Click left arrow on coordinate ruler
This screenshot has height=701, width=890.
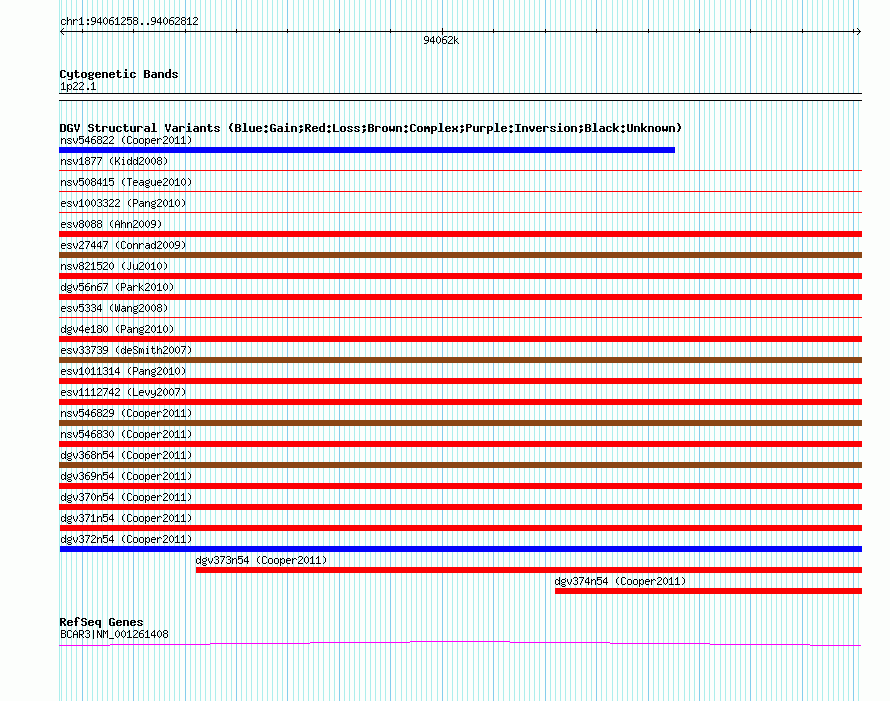[x=62, y=32]
